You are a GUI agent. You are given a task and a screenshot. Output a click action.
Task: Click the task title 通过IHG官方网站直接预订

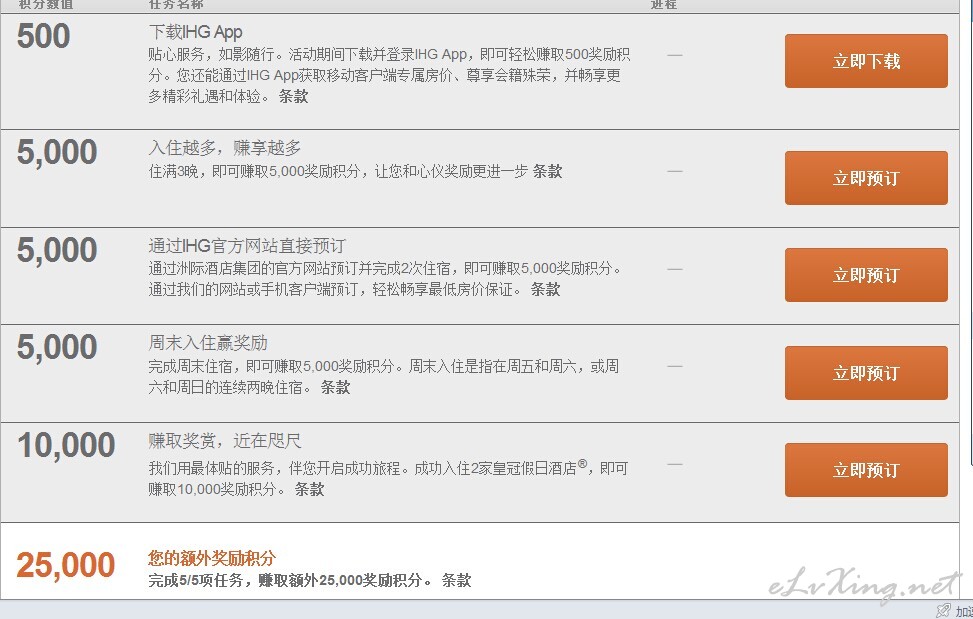pyautogui.click(x=247, y=246)
